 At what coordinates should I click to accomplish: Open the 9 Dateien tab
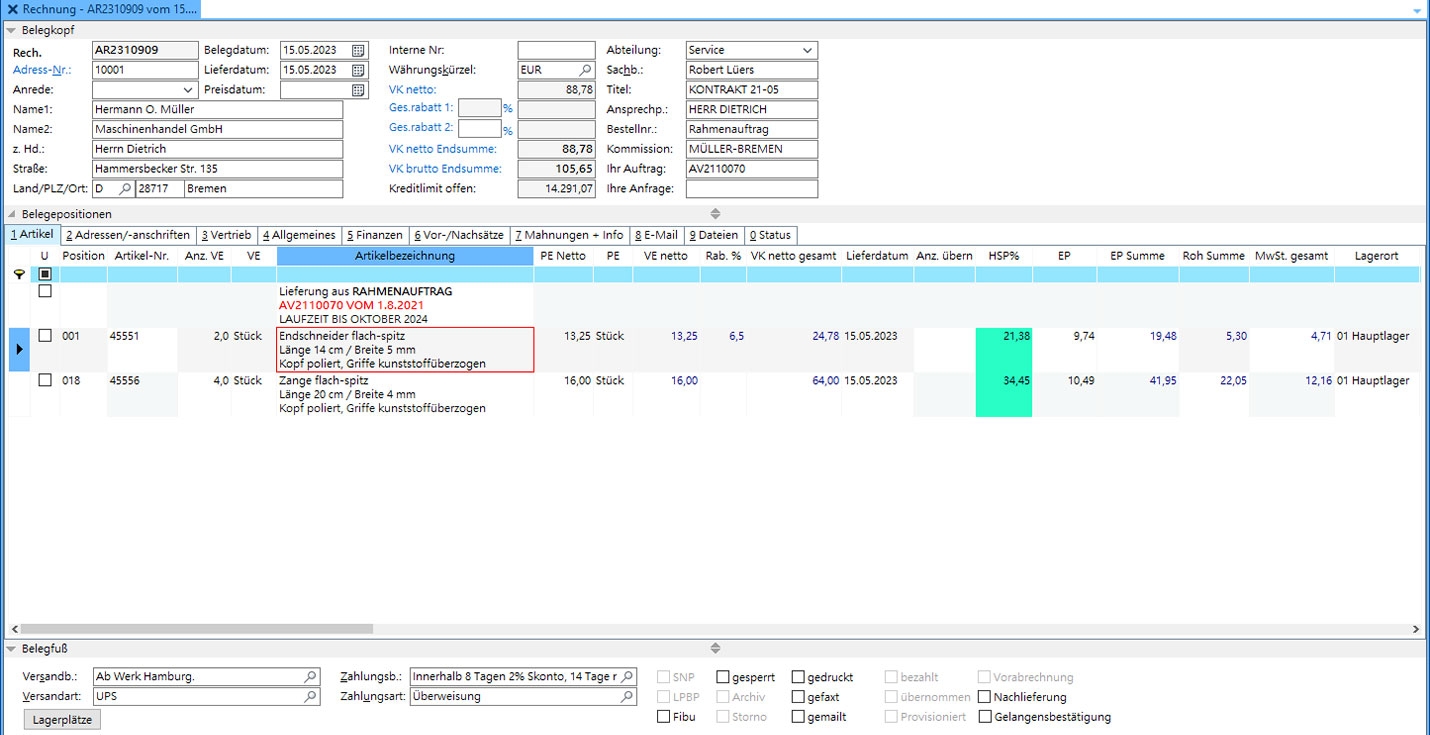[x=714, y=235]
